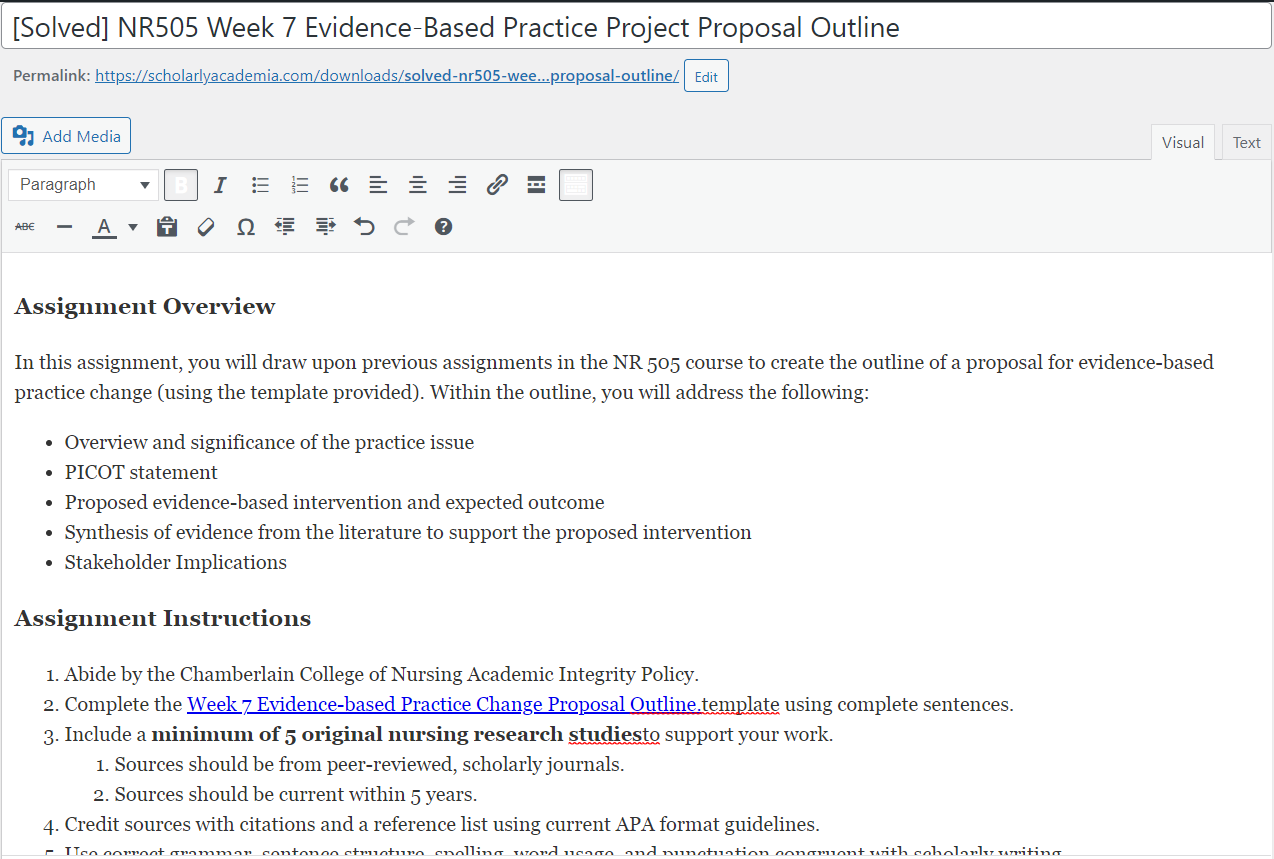This screenshot has width=1274, height=859.
Task: Click into the post title field
Action: (x=636, y=27)
